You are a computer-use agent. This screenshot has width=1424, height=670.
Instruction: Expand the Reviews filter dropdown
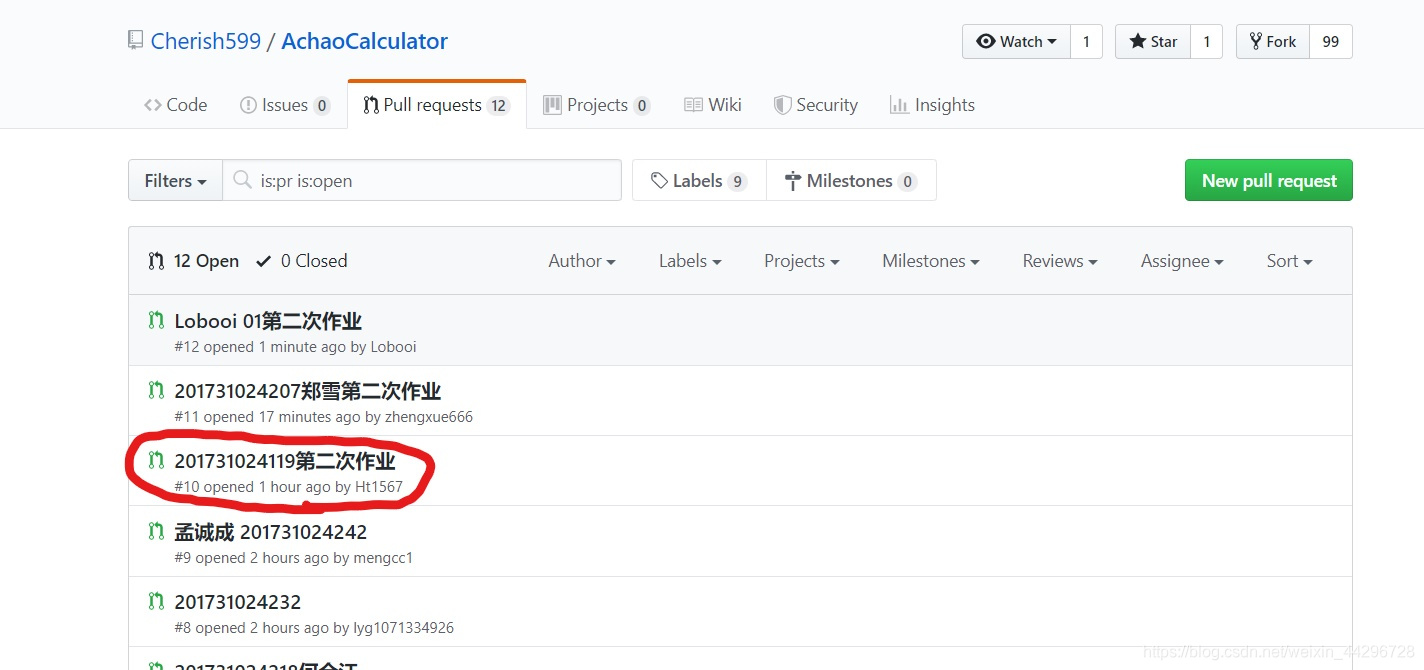[x=1060, y=261]
